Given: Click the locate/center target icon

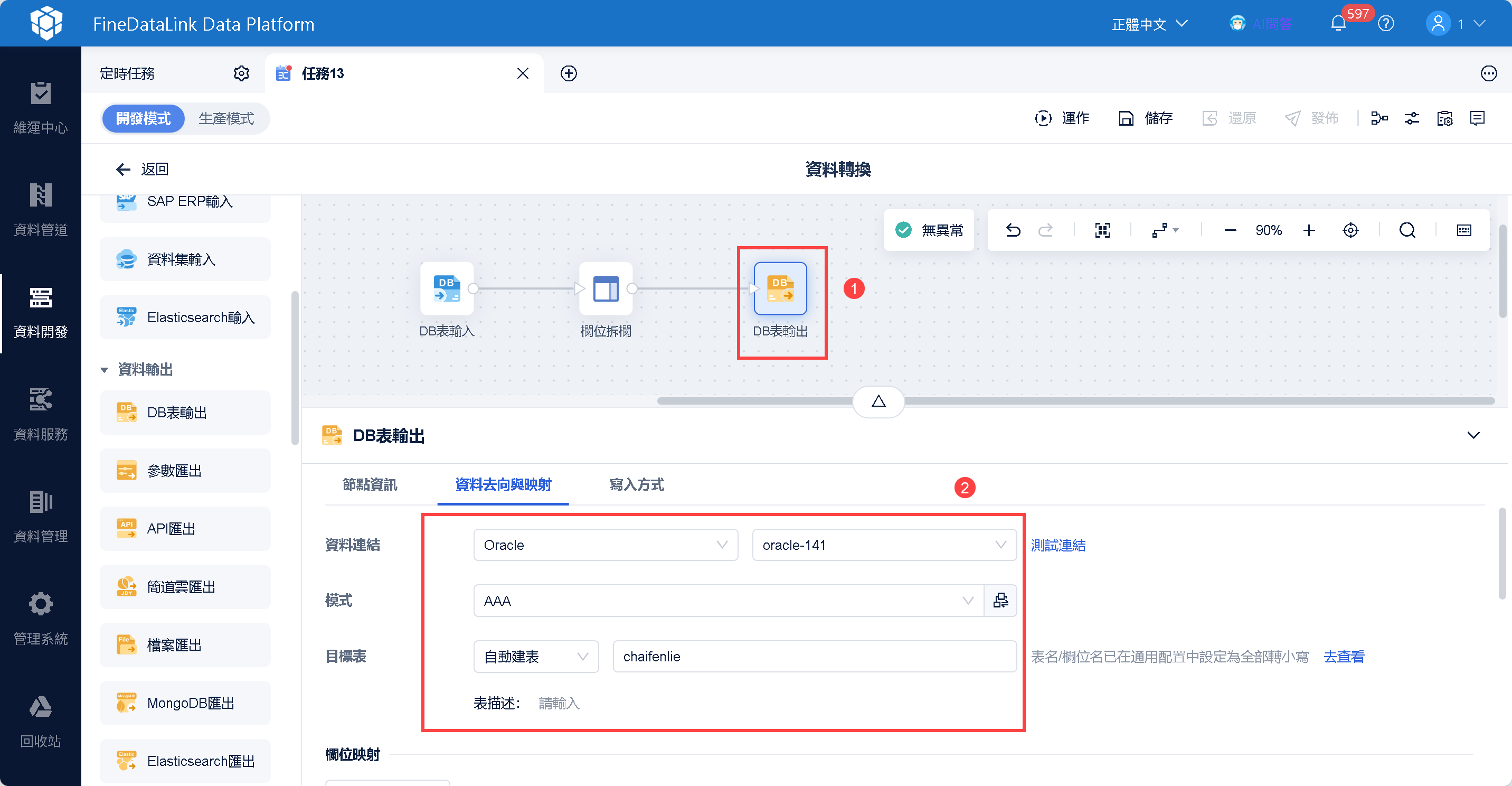Looking at the screenshot, I should pyautogui.click(x=1350, y=230).
